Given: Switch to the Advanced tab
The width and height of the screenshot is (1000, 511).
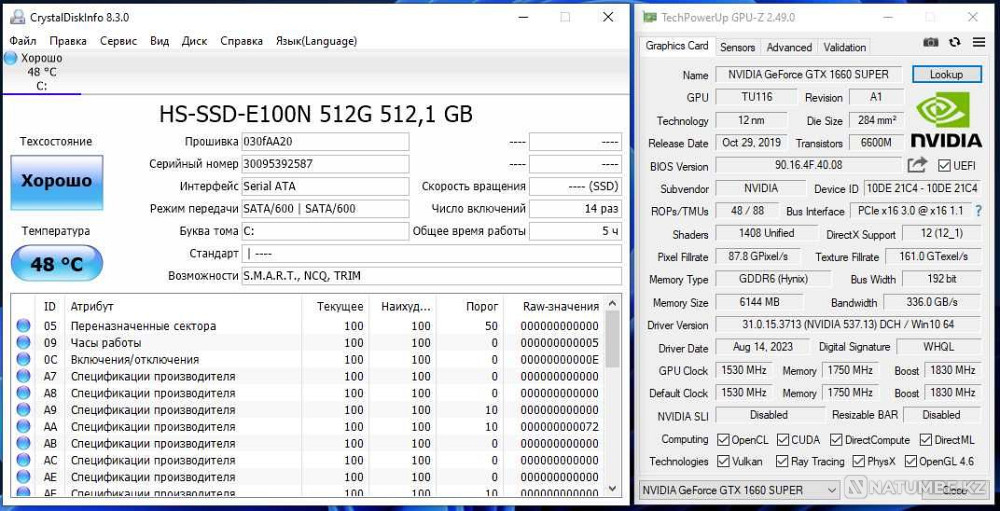Looking at the screenshot, I should 789,47.
